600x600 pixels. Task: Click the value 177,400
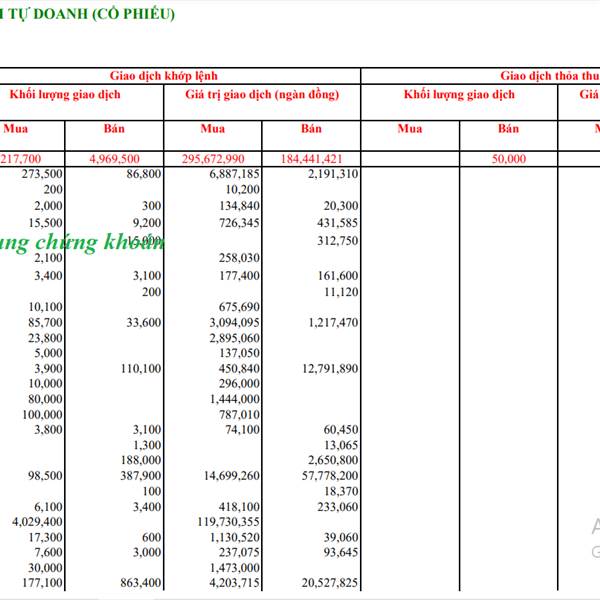tap(240, 276)
